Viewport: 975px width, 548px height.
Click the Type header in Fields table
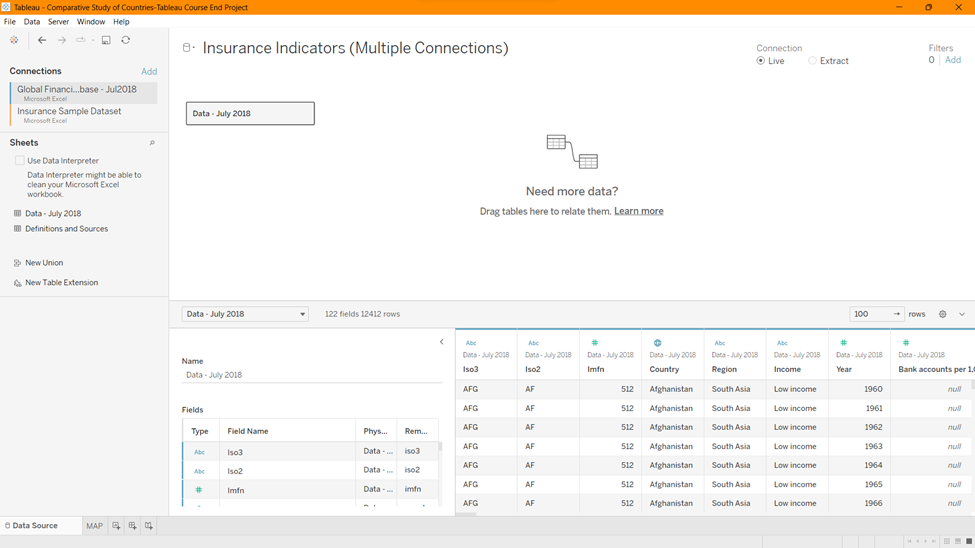coord(200,431)
